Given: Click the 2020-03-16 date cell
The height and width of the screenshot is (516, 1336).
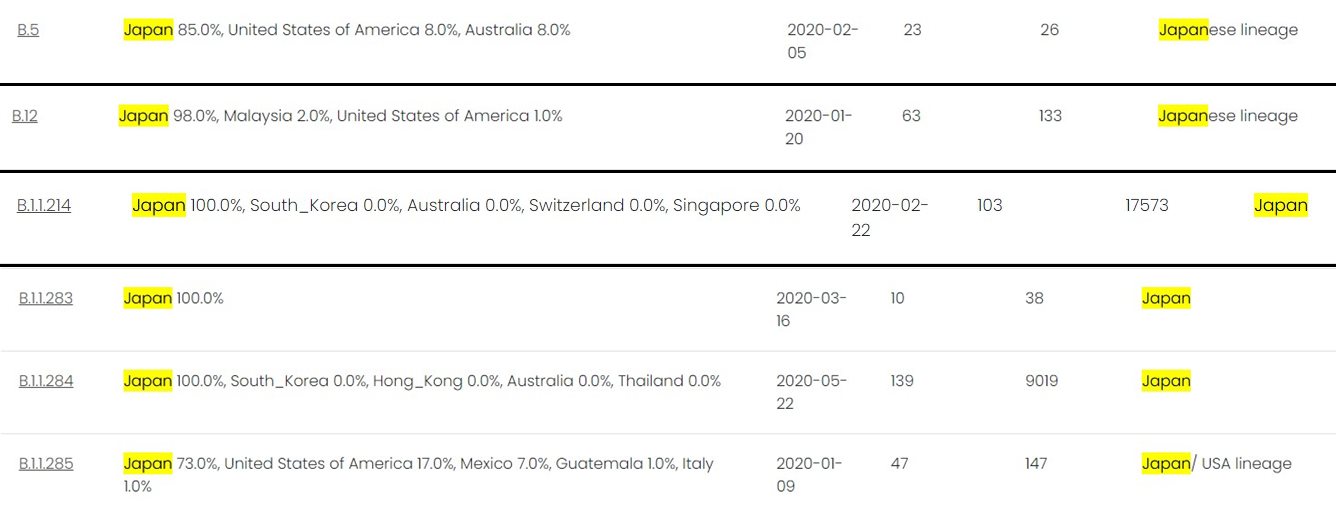Looking at the screenshot, I should click(811, 309).
